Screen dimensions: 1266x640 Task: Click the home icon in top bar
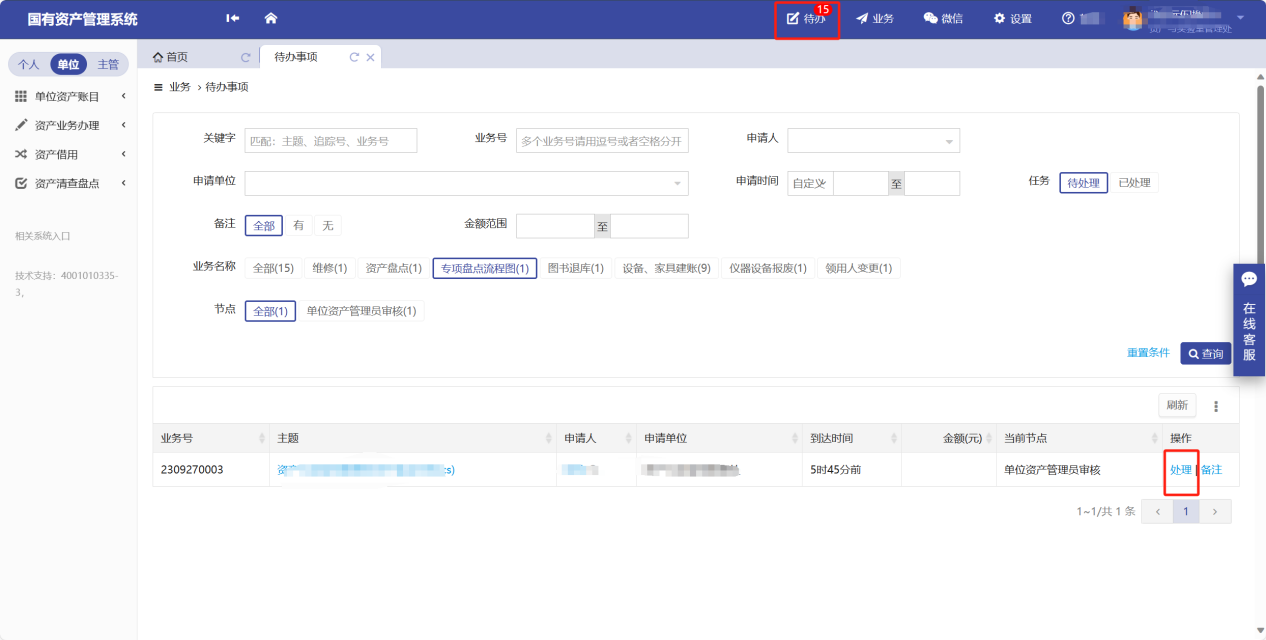tap(271, 19)
